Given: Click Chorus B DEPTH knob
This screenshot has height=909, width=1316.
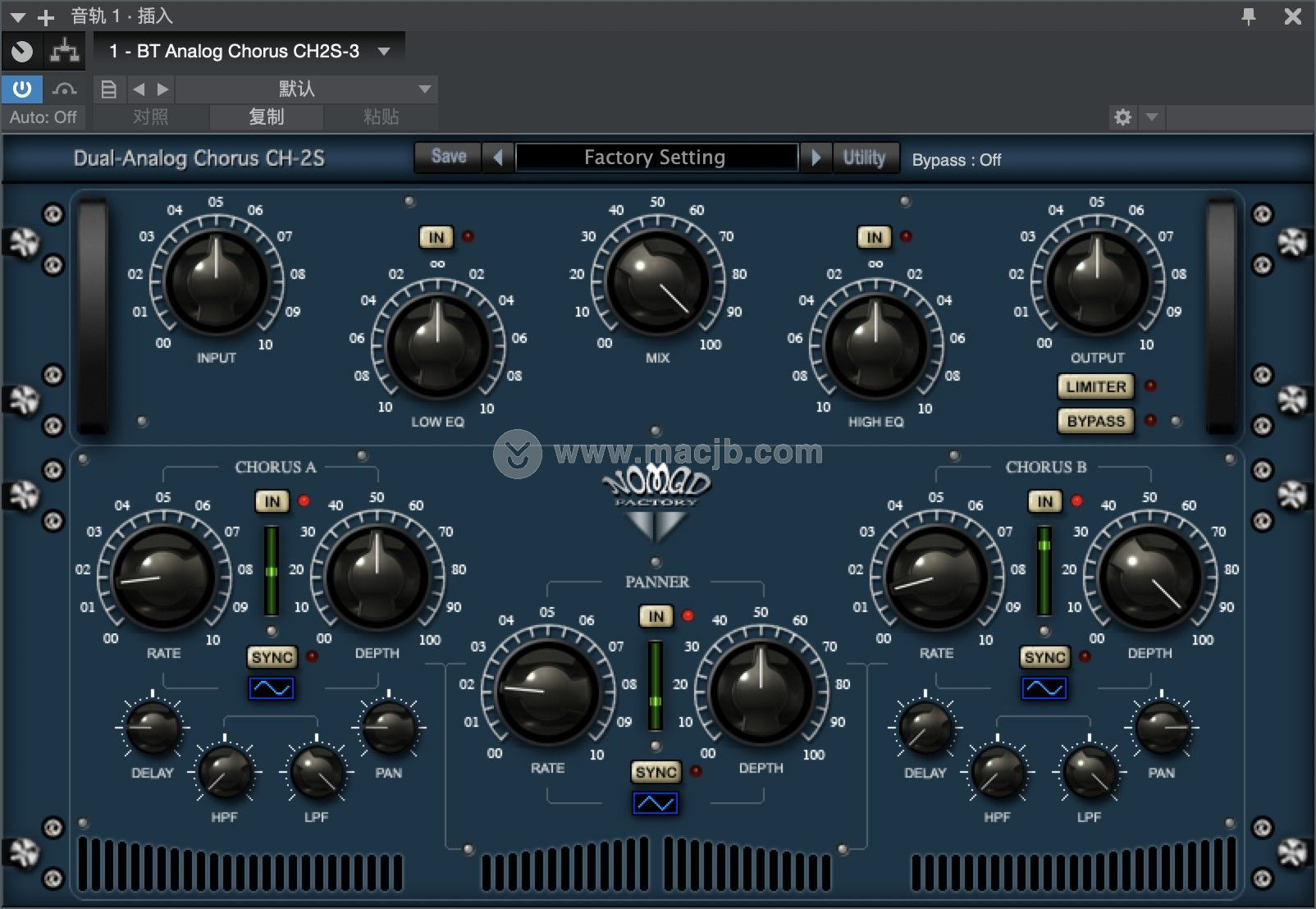Looking at the screenshot, I should click(1150, 578).
